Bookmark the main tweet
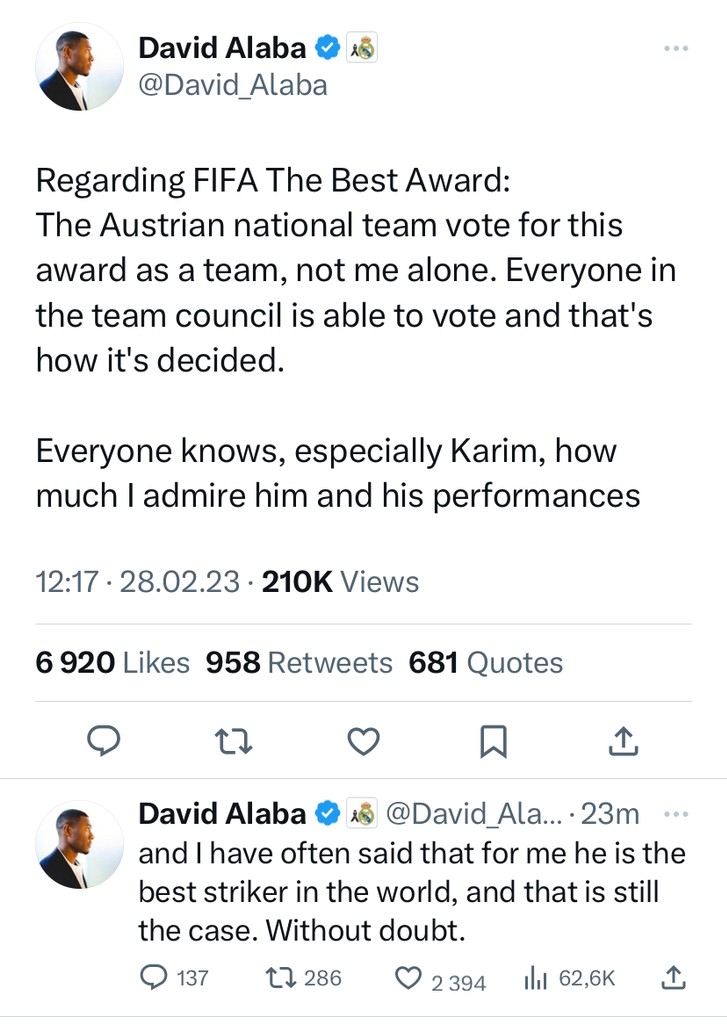 [494, 741]
